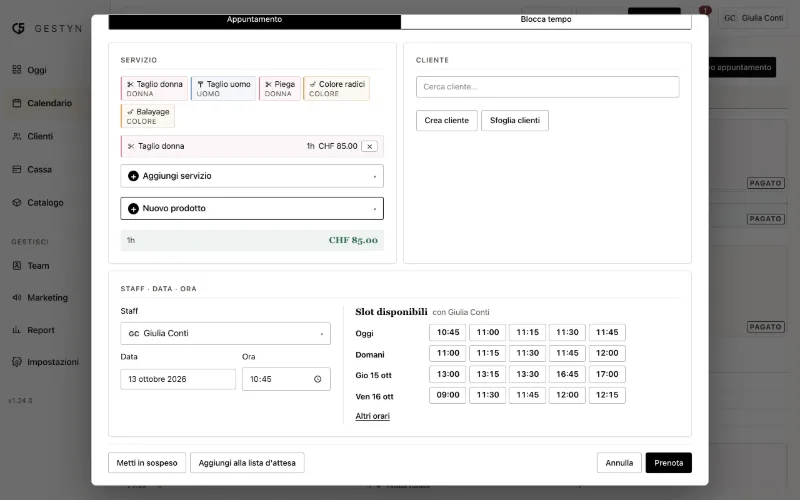The width and height of the screenshot is (800, 500).
Task: Switch to the Blocca tempo tab
Action: click(546, 20)
